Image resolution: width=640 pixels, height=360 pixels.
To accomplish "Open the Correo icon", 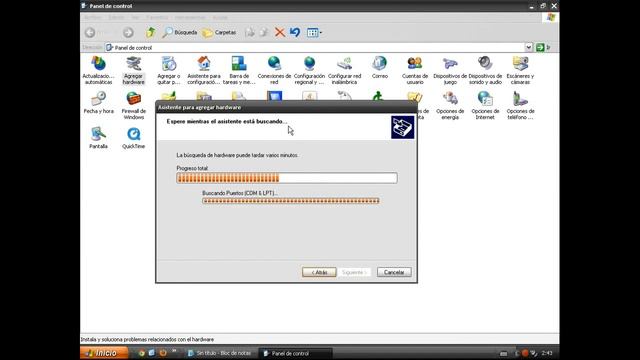I will click(x=380, y=67).
